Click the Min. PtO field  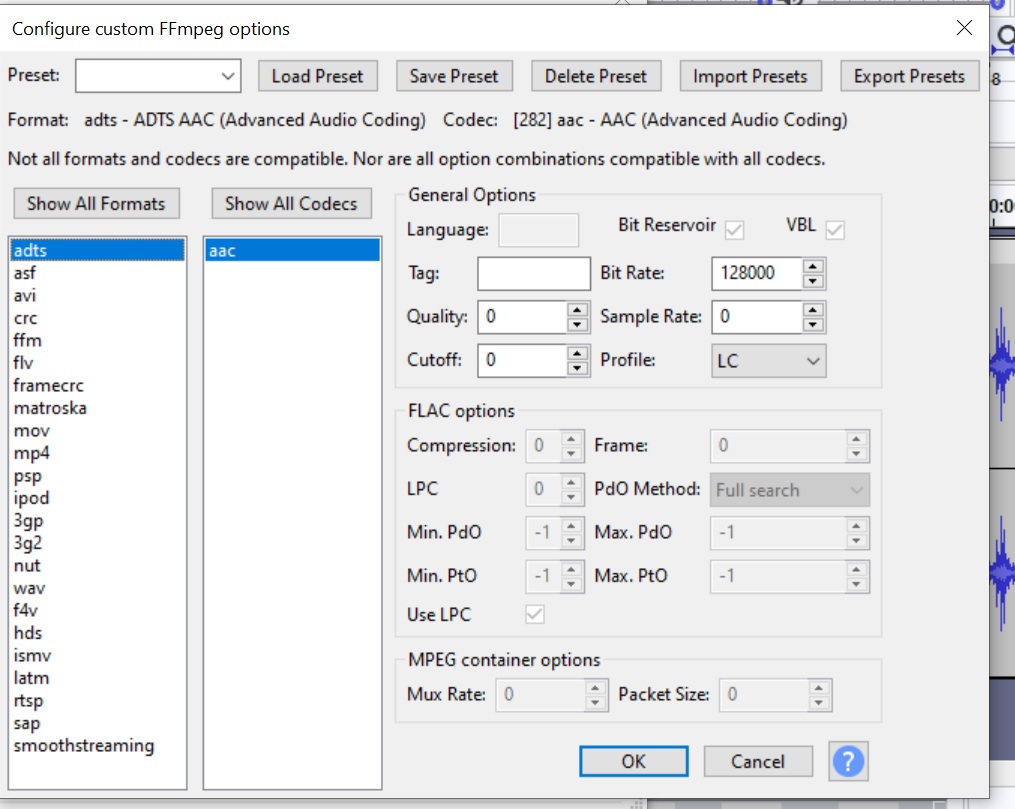pos(544,576)
